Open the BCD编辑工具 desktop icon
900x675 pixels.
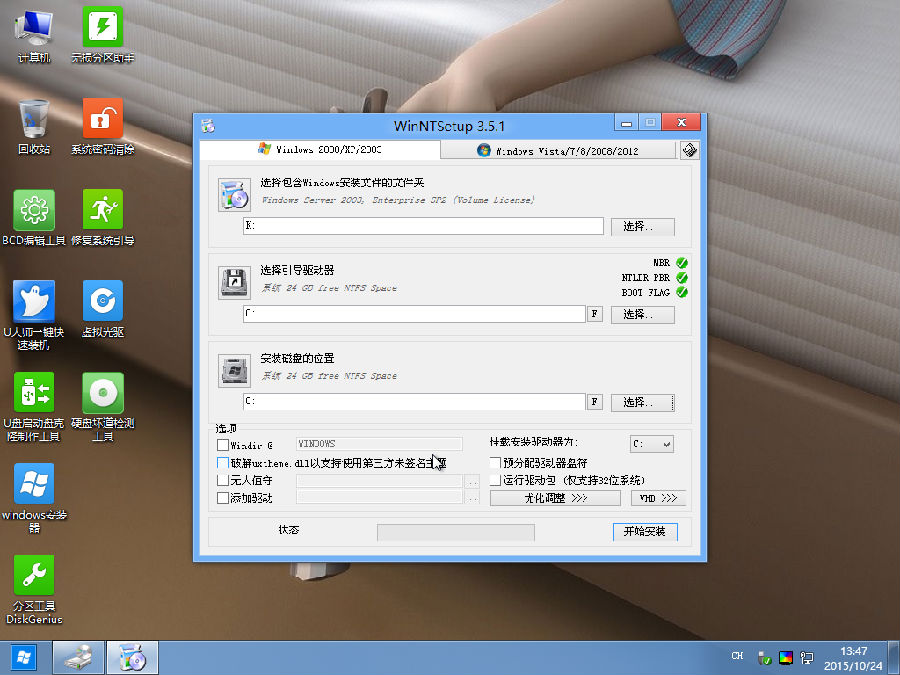pyautogui.click(x=34, y=210)
